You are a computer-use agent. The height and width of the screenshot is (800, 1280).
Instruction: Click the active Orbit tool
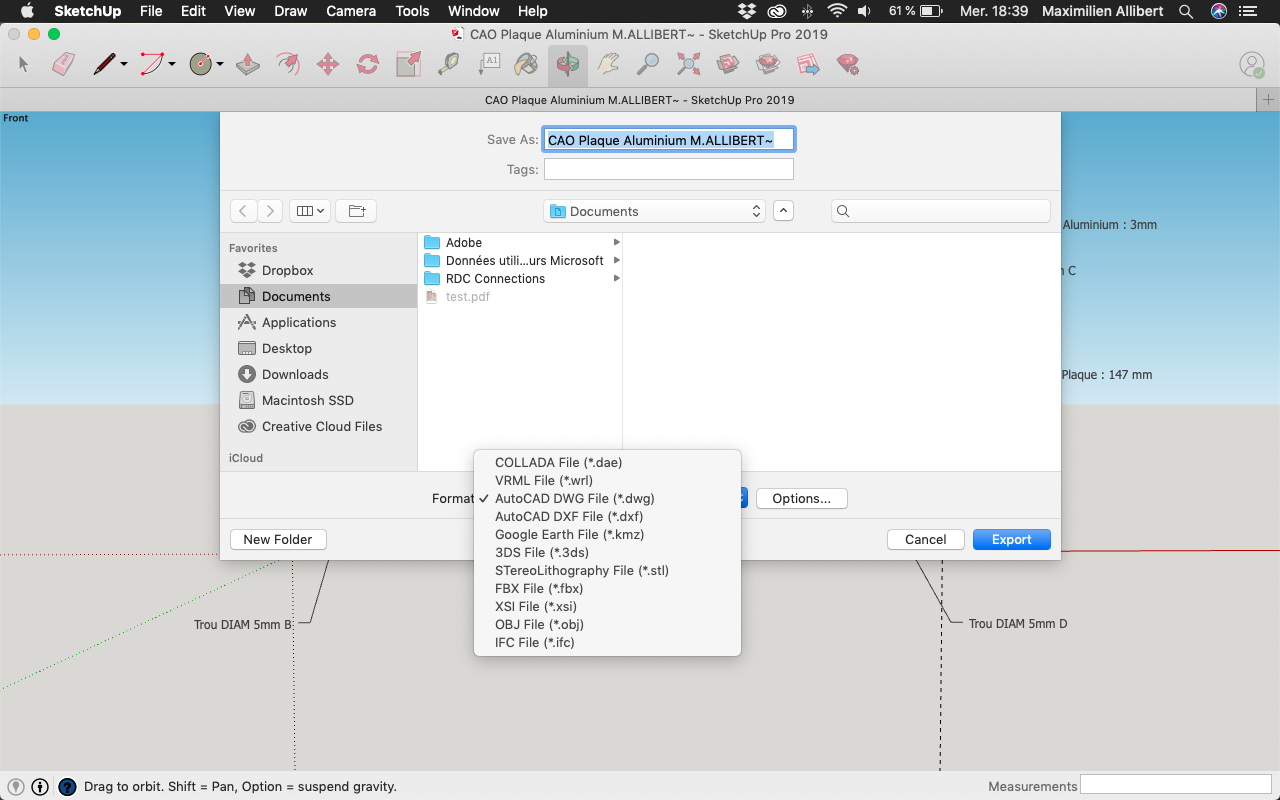click(568, 65)
